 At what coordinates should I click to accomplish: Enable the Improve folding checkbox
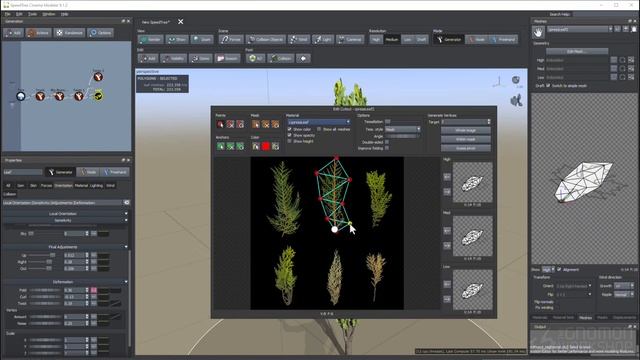click(387, 148)
